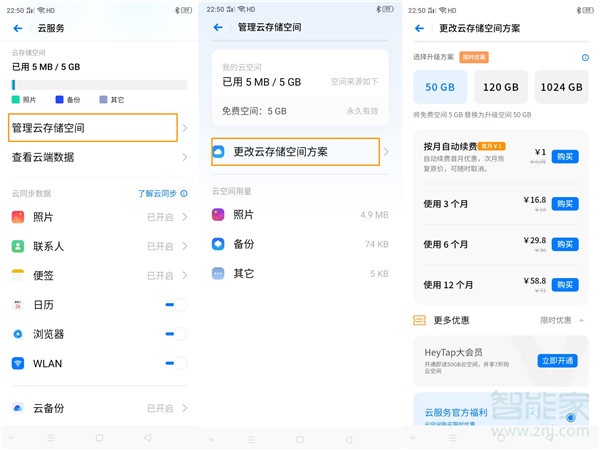Tap the info icon beside 了解云同步
Image resolution: width=600 pixels, height=450 pixels.
pyautogui.click(x=184, y=194)
